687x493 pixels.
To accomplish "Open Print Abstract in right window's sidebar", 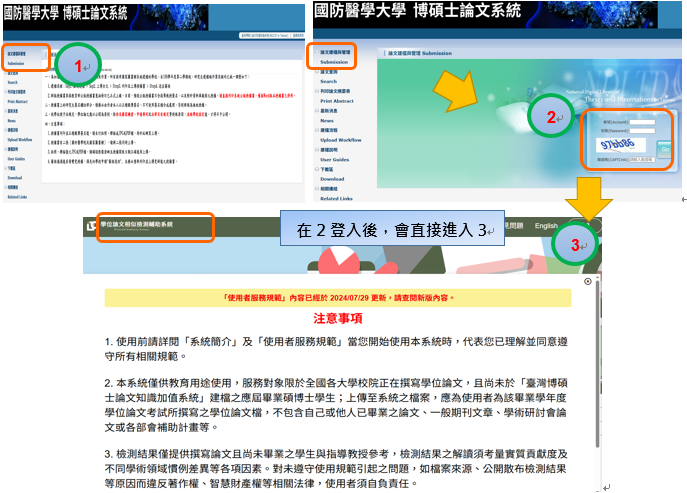I will 337,101.
